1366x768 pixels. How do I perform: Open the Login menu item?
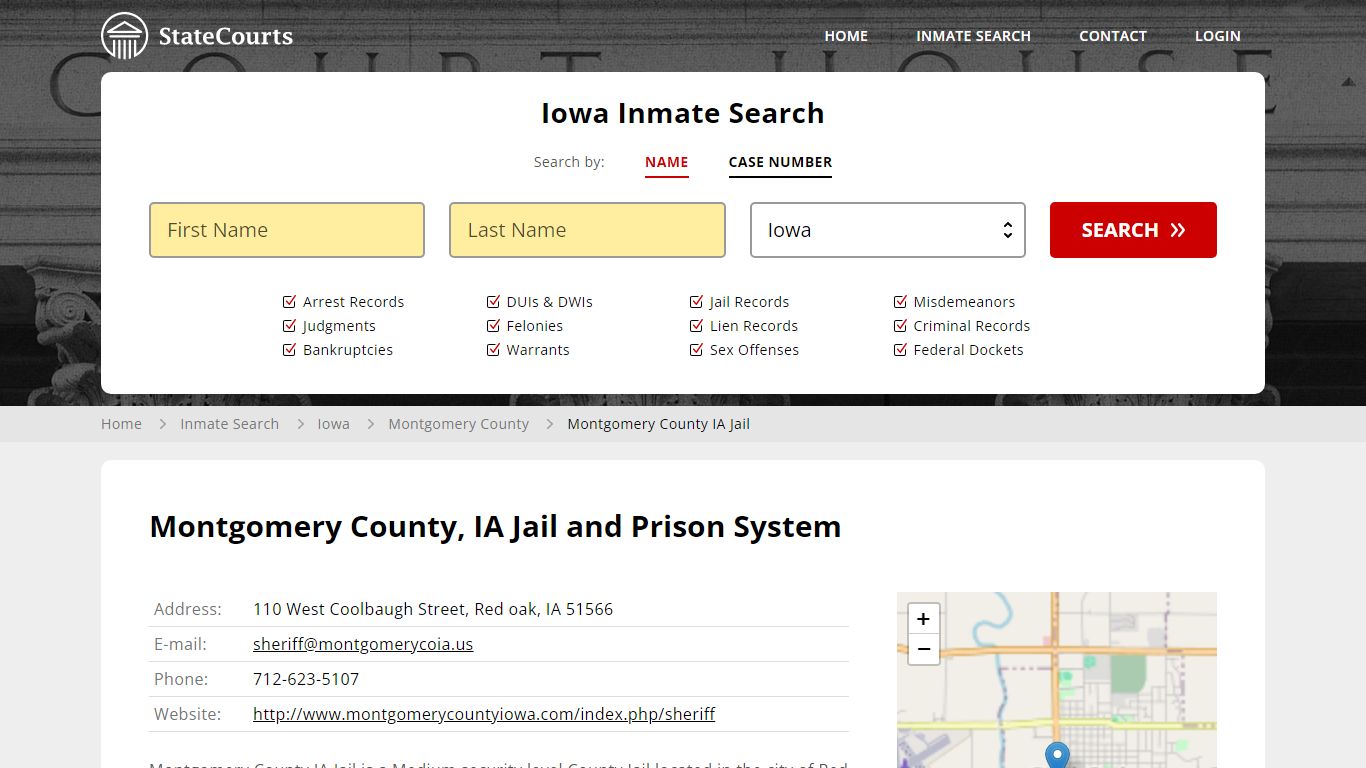click(1218, 36)
